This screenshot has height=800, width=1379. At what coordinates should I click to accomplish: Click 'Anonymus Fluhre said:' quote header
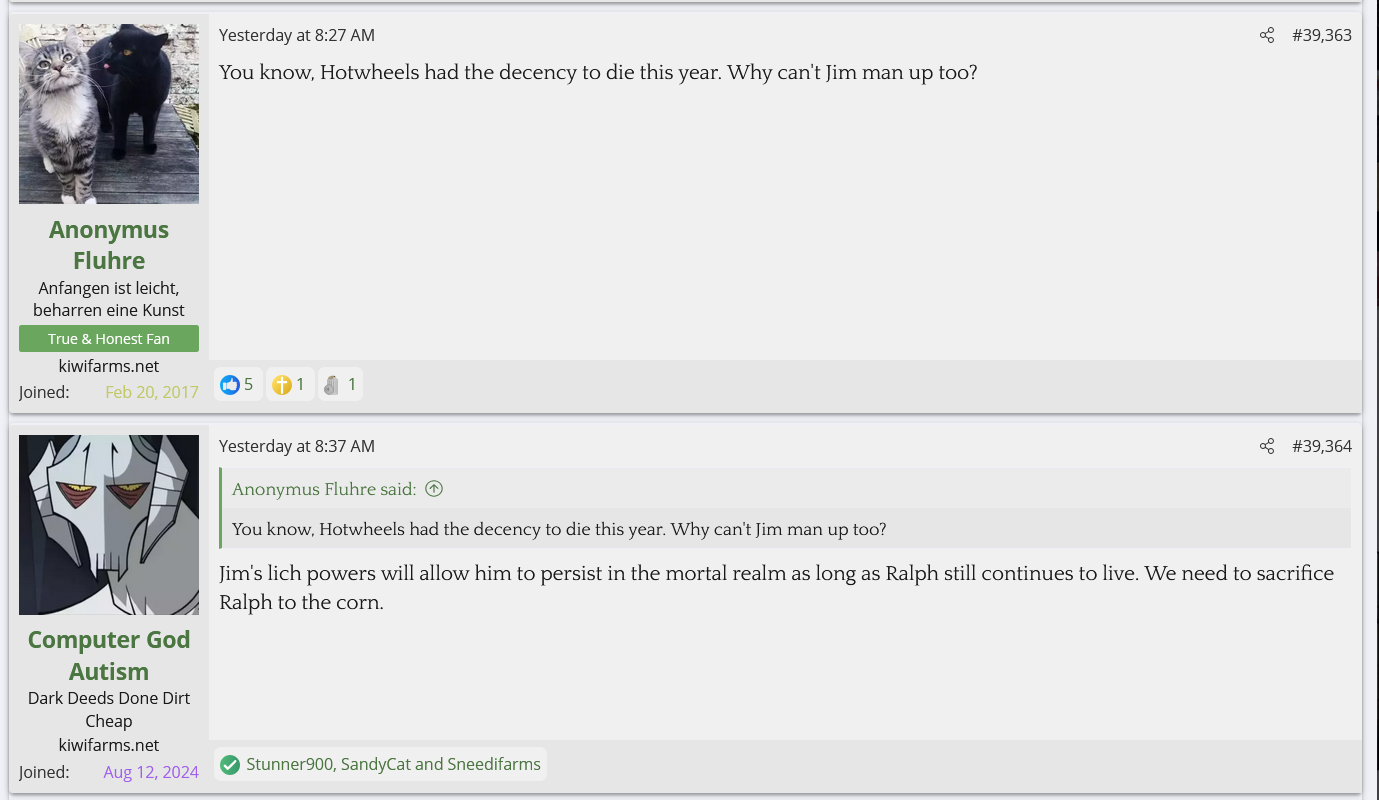coord(324,489)
